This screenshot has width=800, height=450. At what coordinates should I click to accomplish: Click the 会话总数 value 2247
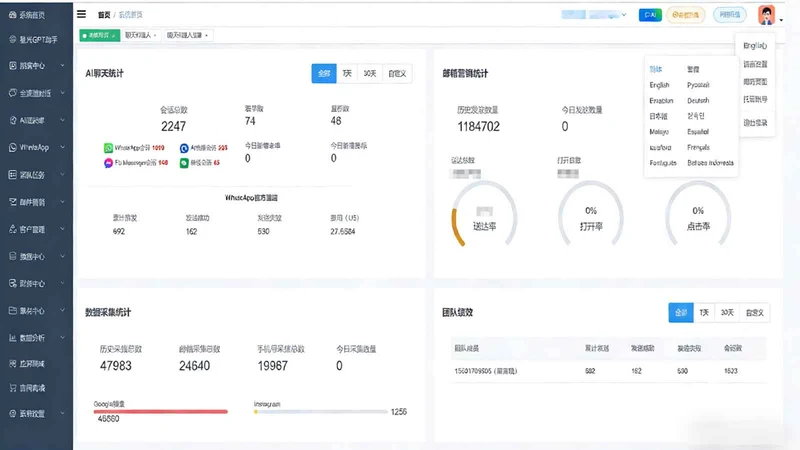coord(173,126)
